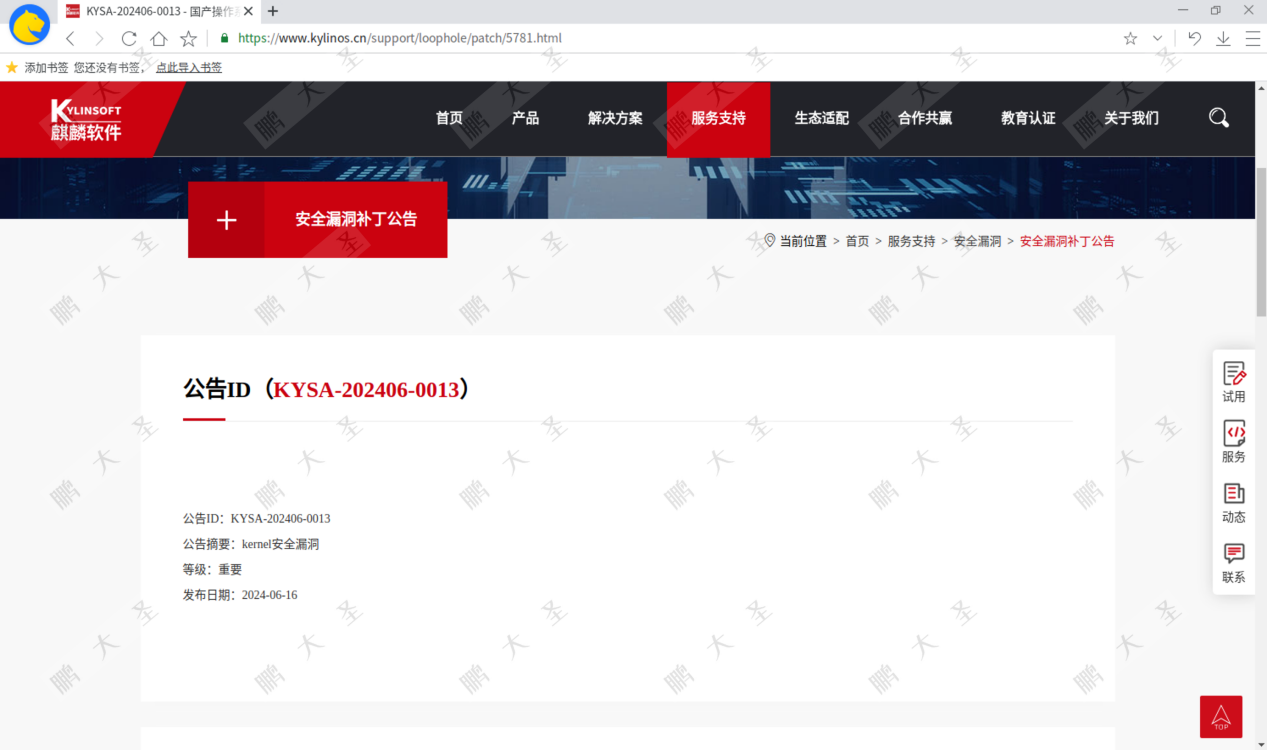1267x750 pixels.
Task: Open the 关于我们 navigation item
Action: [x=1131, y=118]
